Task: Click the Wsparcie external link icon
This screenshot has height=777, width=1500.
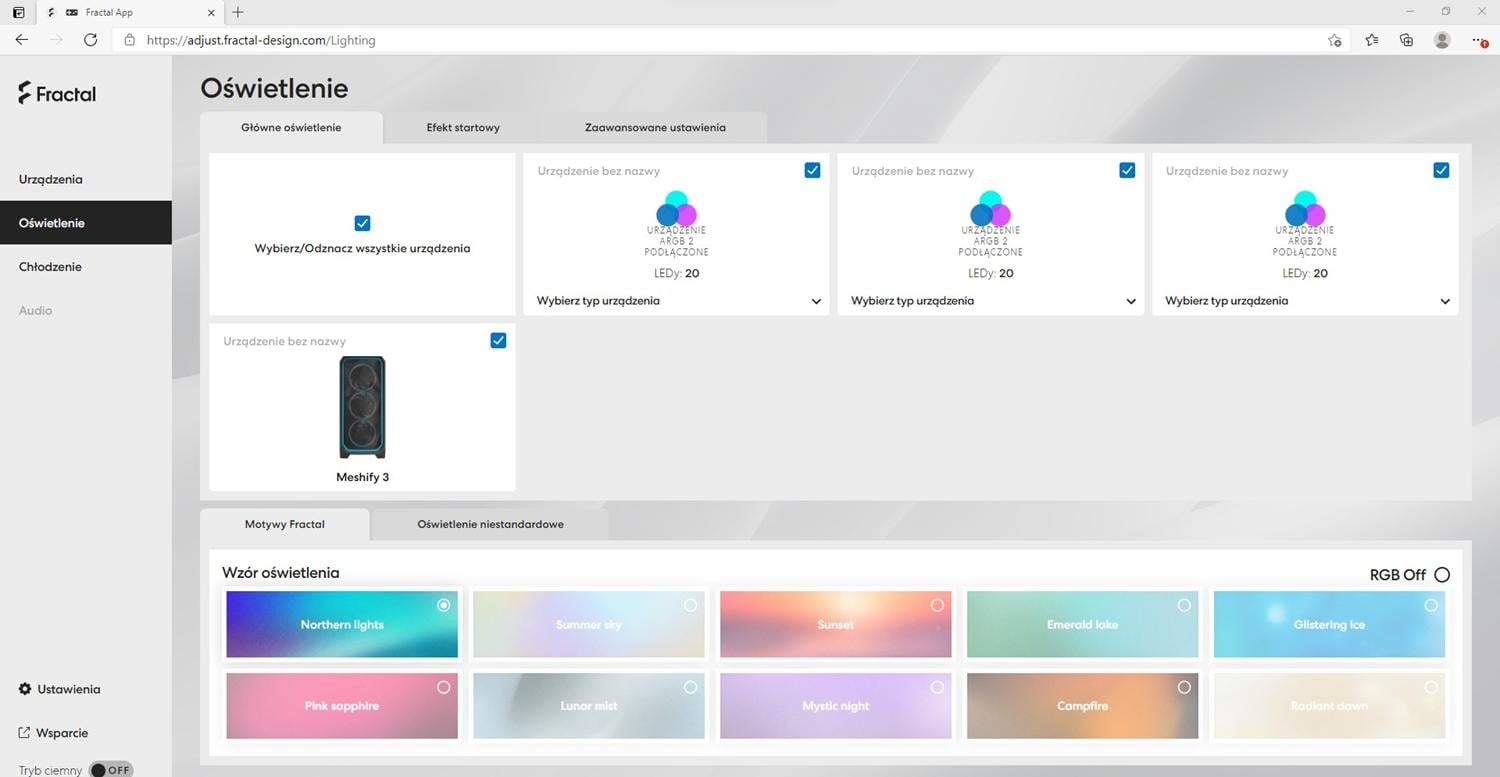Action: (x=25, y=733)
